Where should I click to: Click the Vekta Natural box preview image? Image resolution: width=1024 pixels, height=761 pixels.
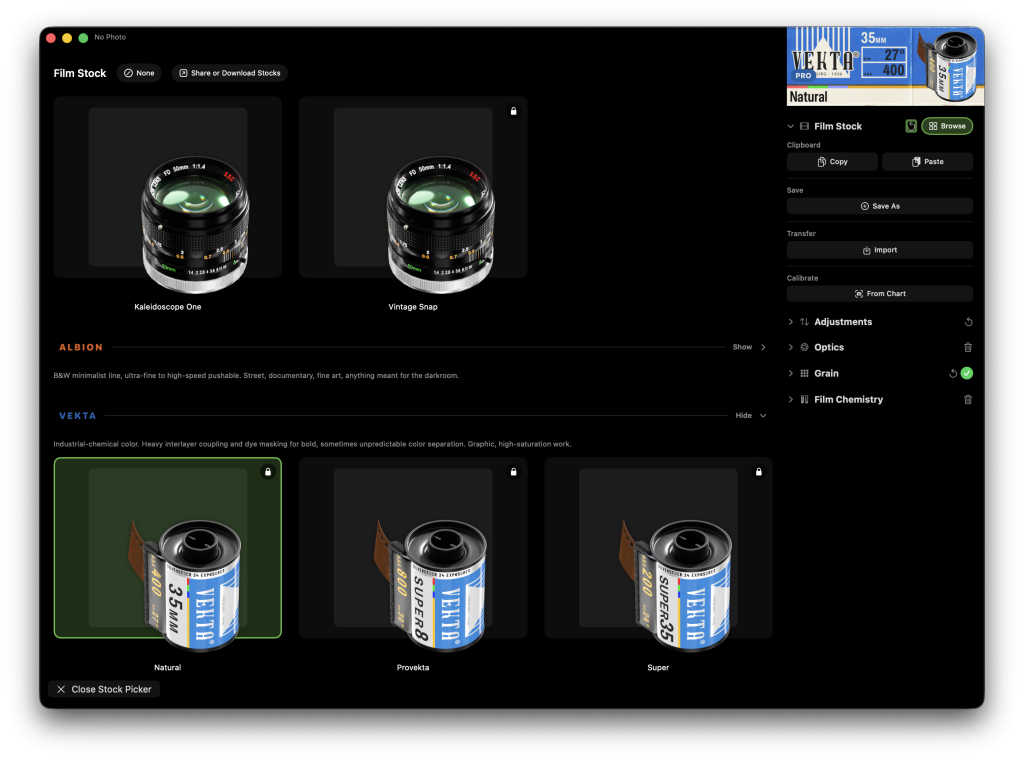click(885, 67)
